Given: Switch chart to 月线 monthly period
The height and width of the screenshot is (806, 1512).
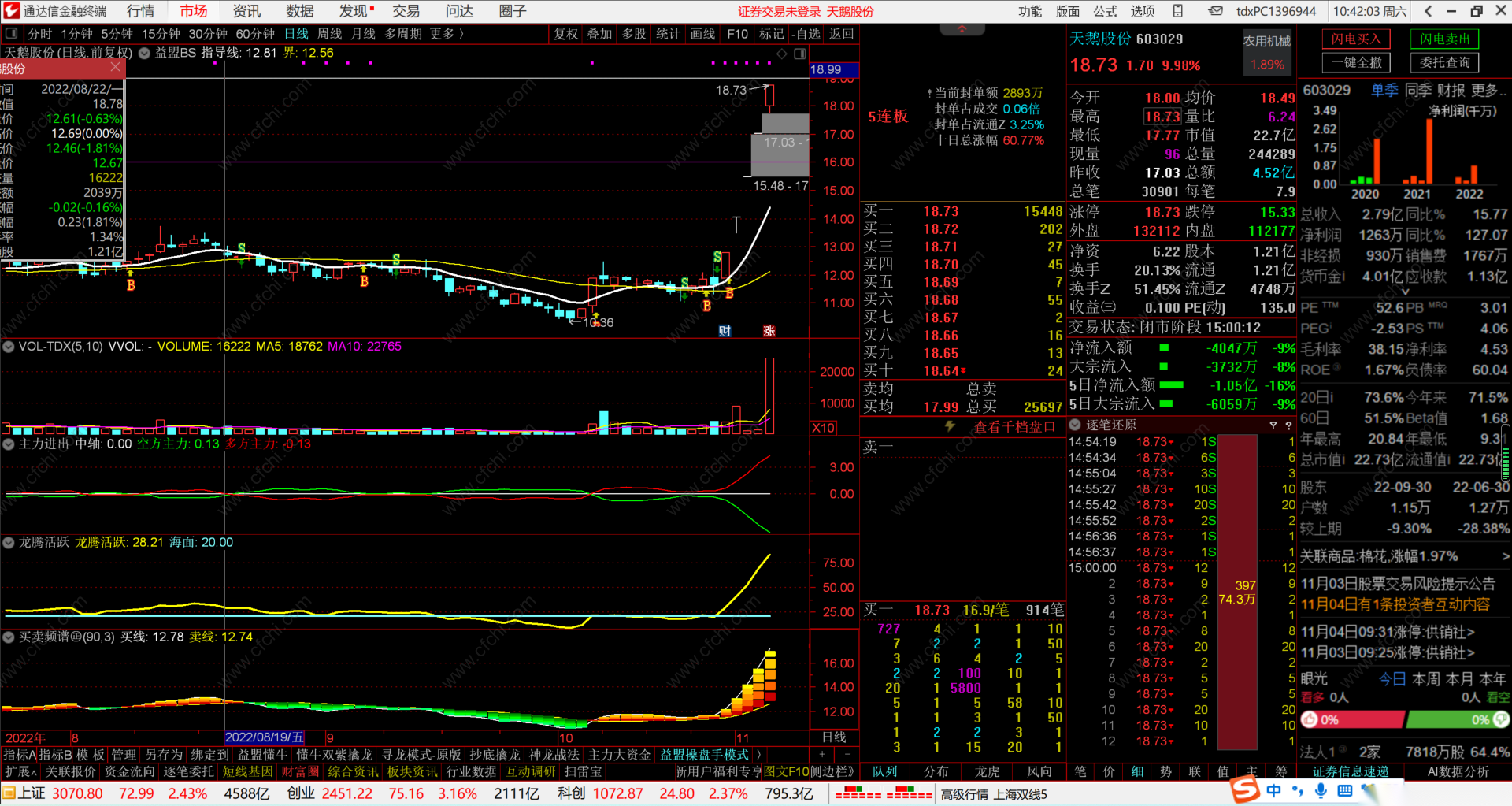Looking at the screenshot, I should pos(363,34).
